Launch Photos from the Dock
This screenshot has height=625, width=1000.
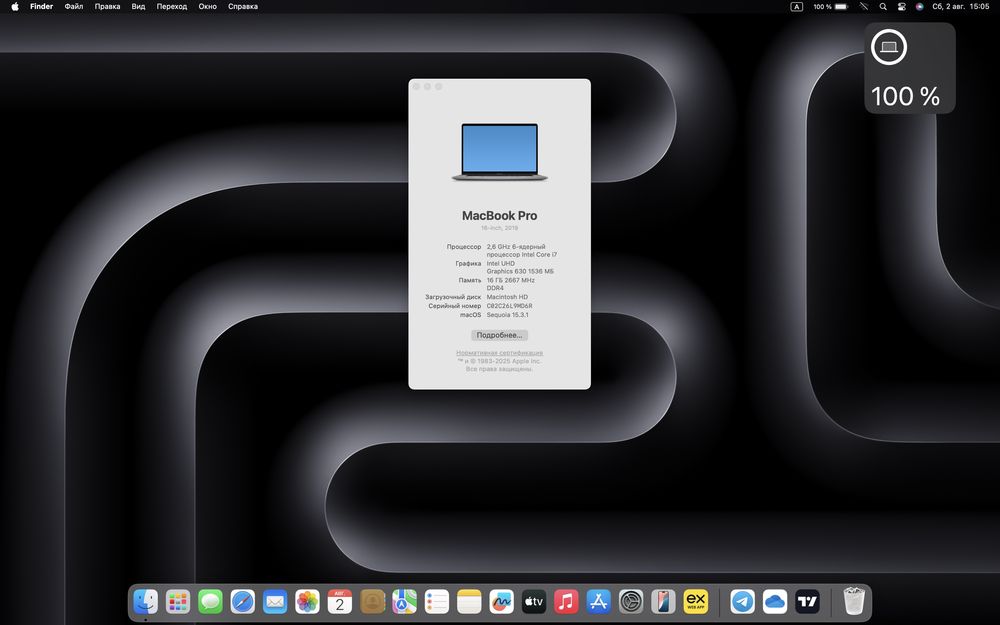(x=307, y=601)
